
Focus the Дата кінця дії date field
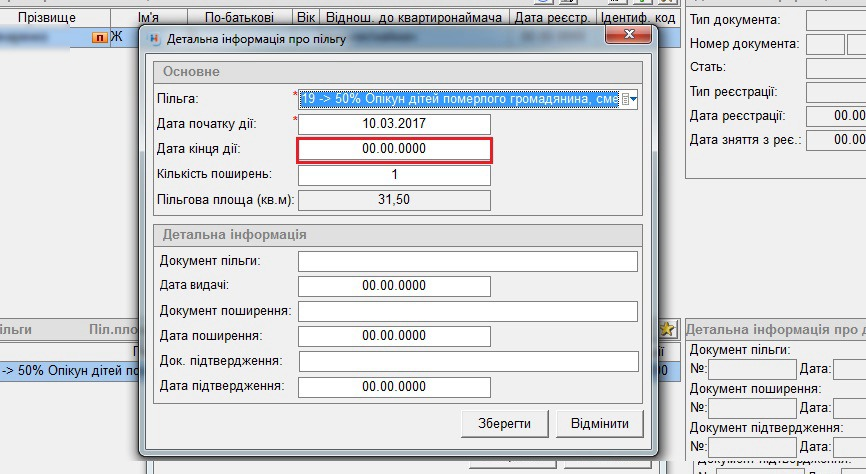click(x=394, y=150)
